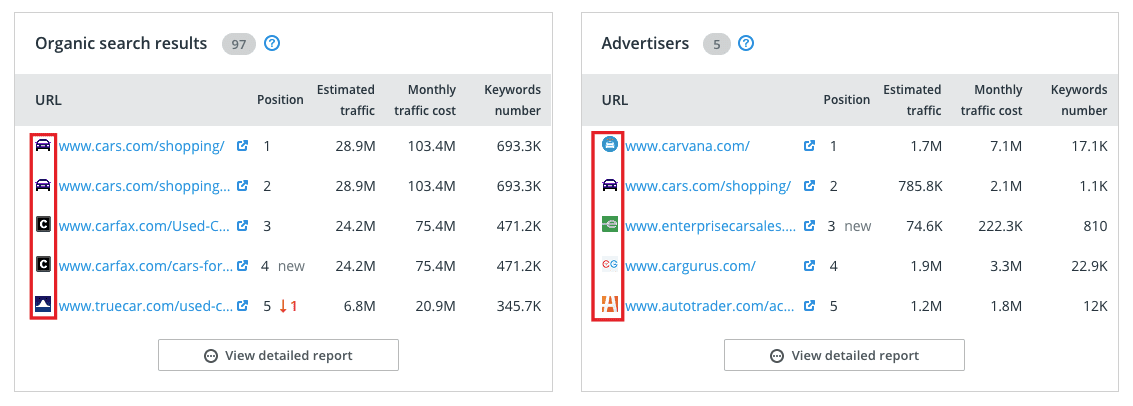The image size is (1133, 406).
Task: Open www.carfax.com/cars-for… link
Action: coord(146,266)
